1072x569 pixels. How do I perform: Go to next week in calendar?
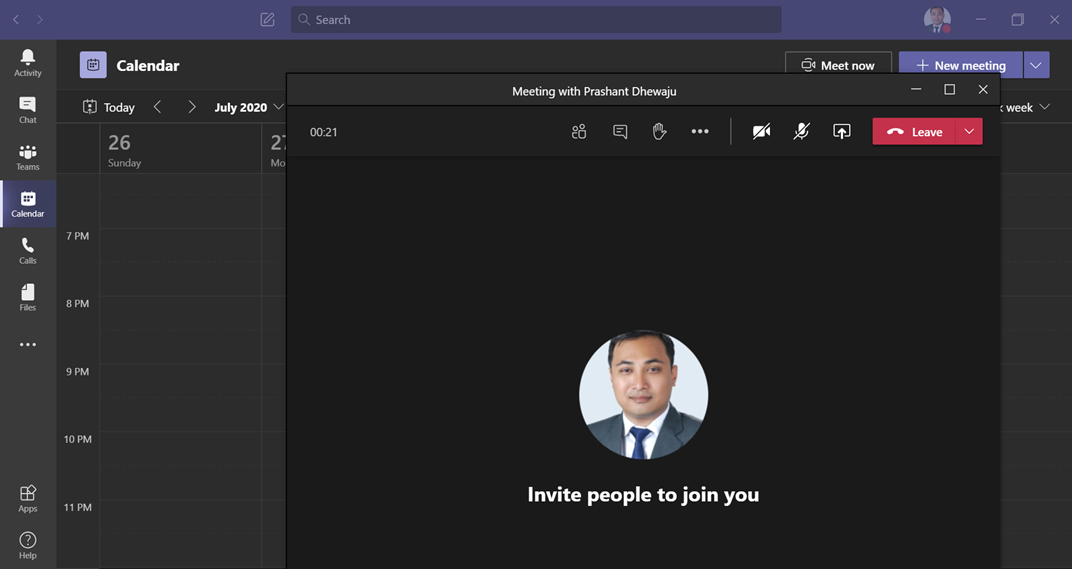pyautogui.click(x=192, y=107)
